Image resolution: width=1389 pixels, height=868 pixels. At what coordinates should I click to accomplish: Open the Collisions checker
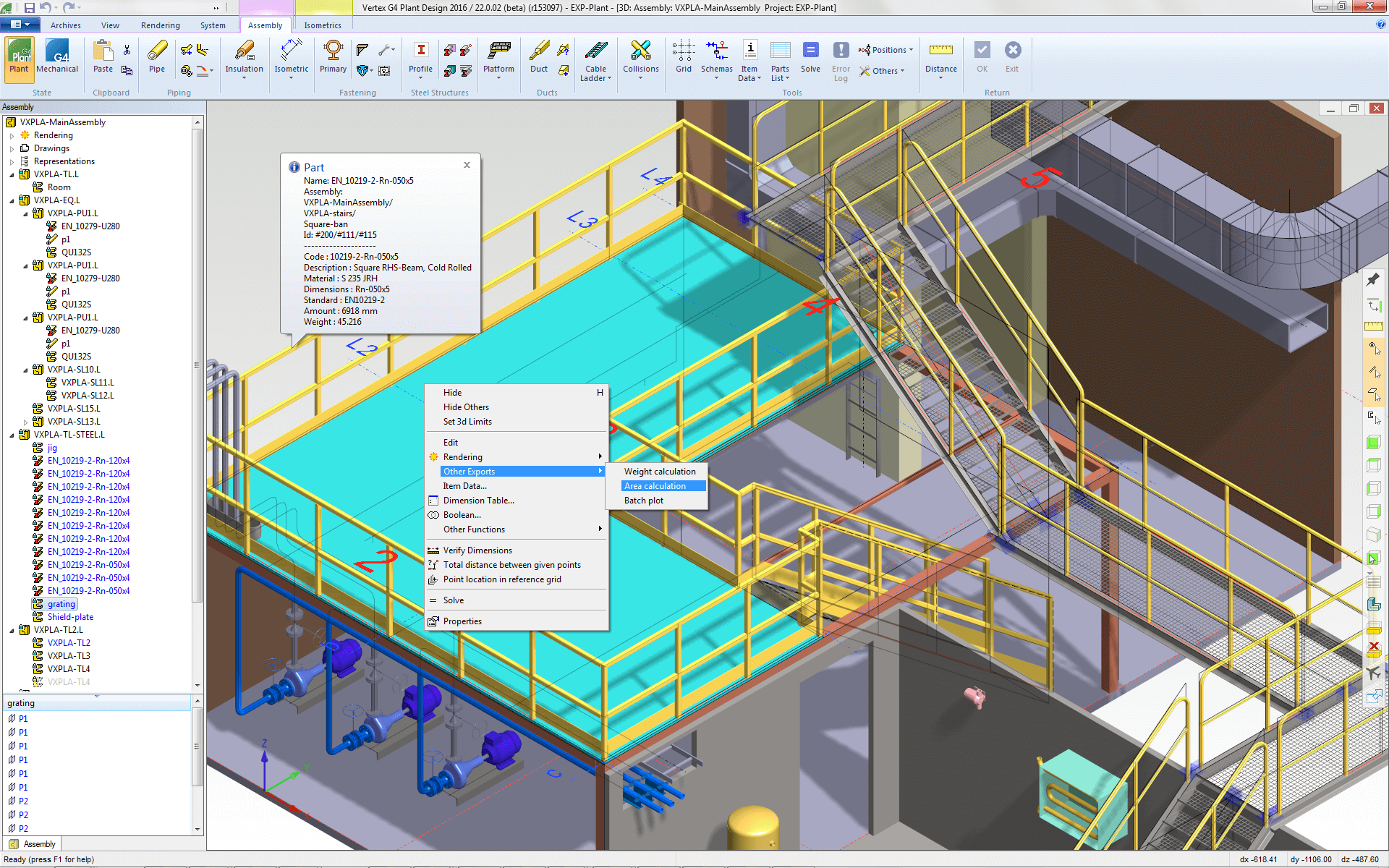click(x=640, y=58)
